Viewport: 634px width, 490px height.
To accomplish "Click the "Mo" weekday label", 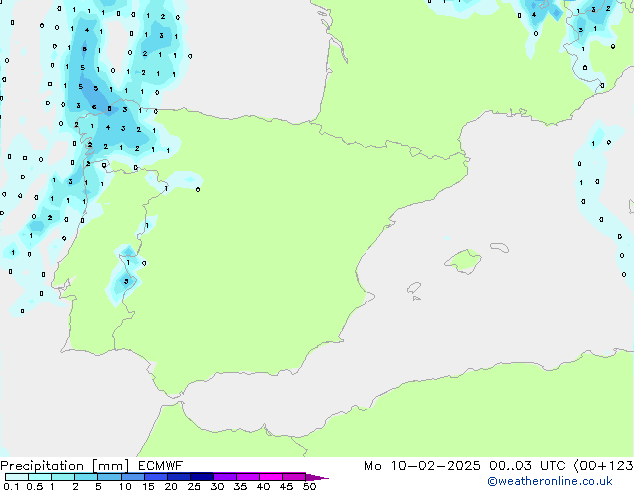I will coord(373,465).
